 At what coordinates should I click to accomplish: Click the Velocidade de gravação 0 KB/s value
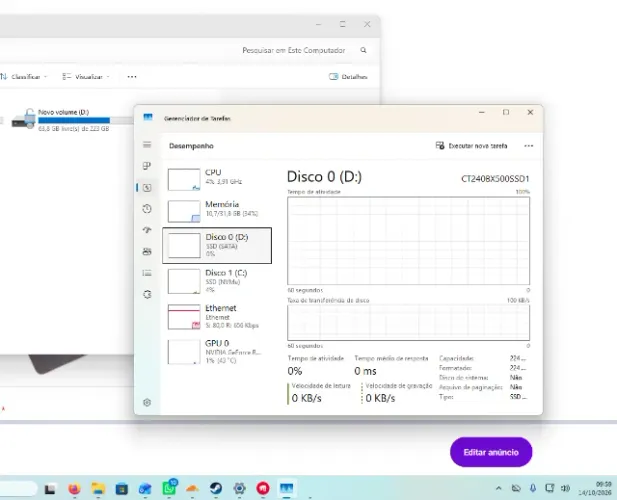click(380, 398)
